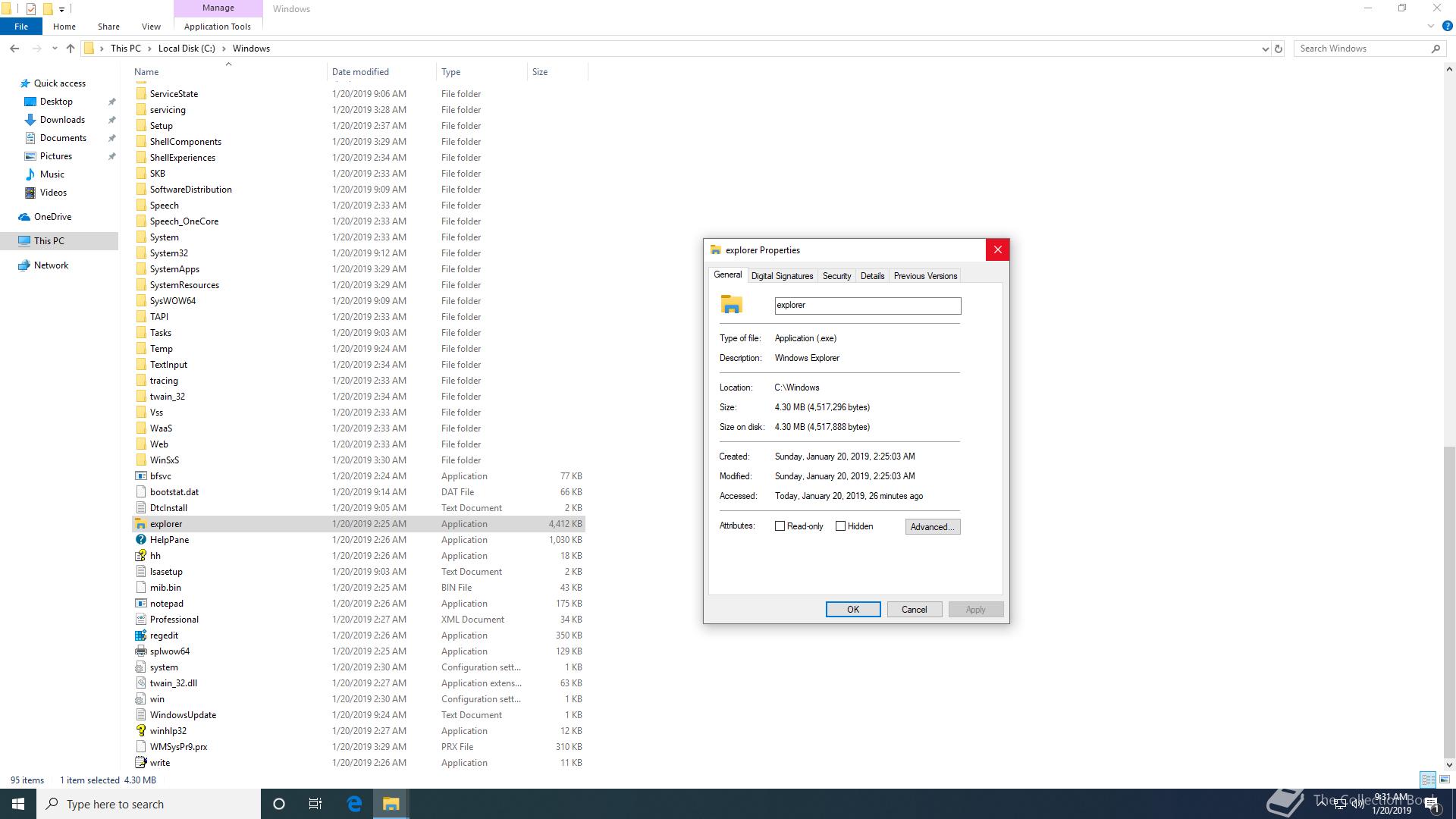Expand the address bar history dropdown
This screenshot has height=819, width=1456.
click(1265, 49)
